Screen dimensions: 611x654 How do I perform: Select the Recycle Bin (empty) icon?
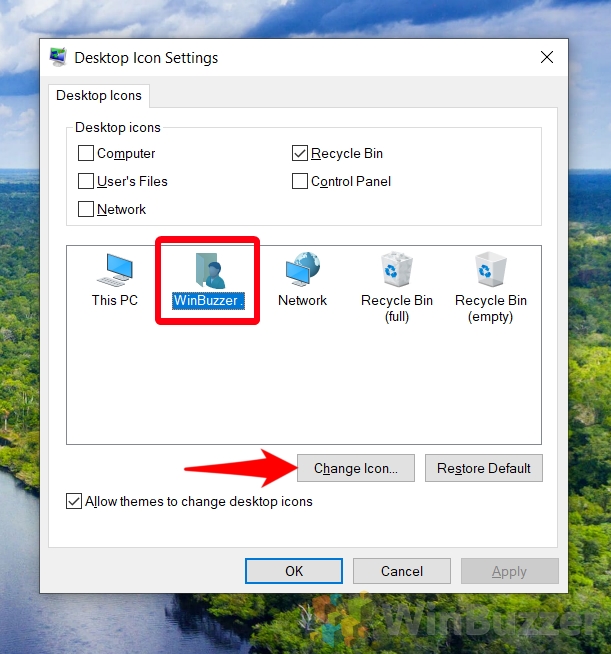point(490,269)
